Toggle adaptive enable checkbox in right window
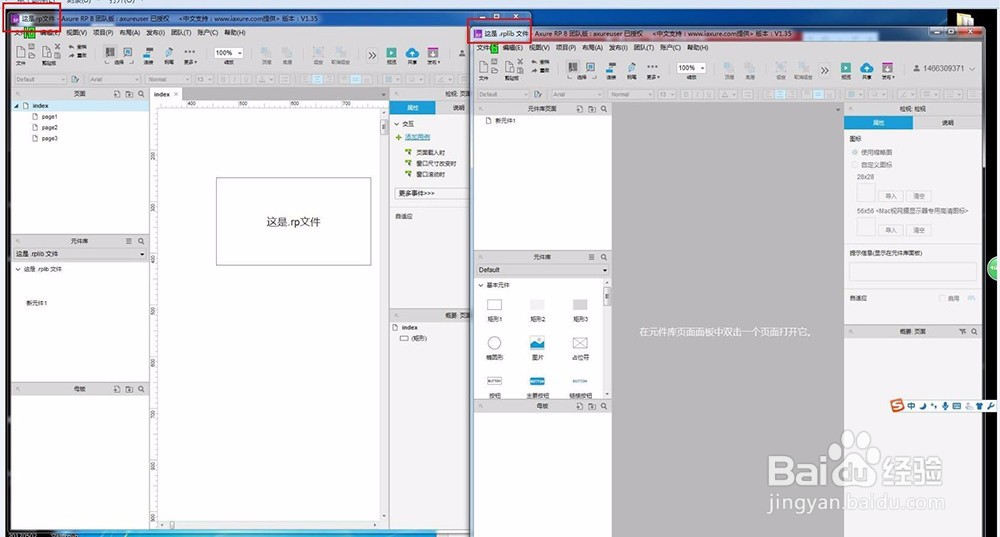The height and width of the screenshot is (537, 1000). click(x=942, y=298)
